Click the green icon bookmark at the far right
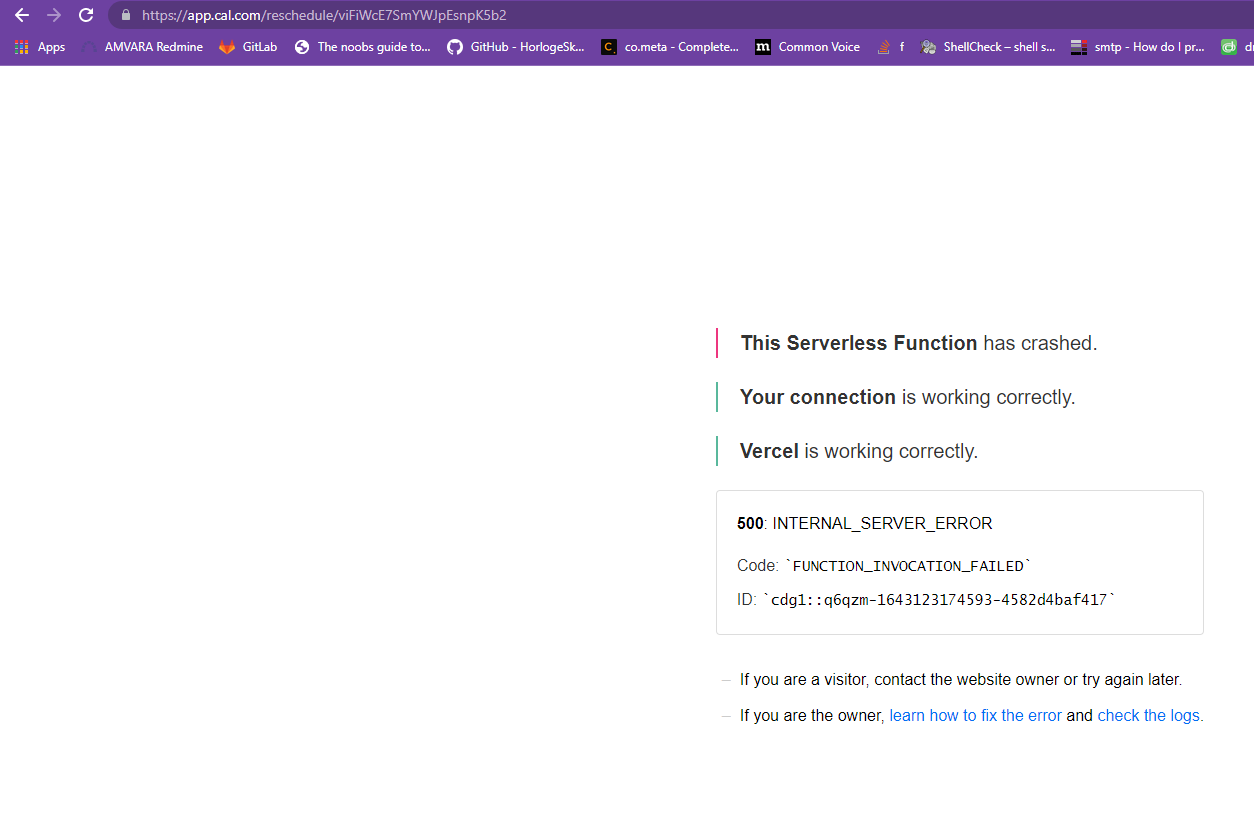1254x817 pixels. (1229, 47)
